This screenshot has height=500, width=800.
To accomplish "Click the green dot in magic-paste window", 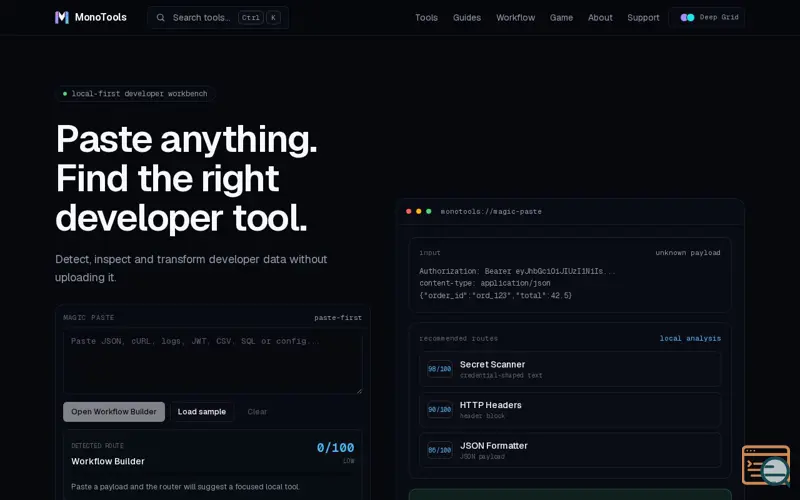I will pos(429,211).
